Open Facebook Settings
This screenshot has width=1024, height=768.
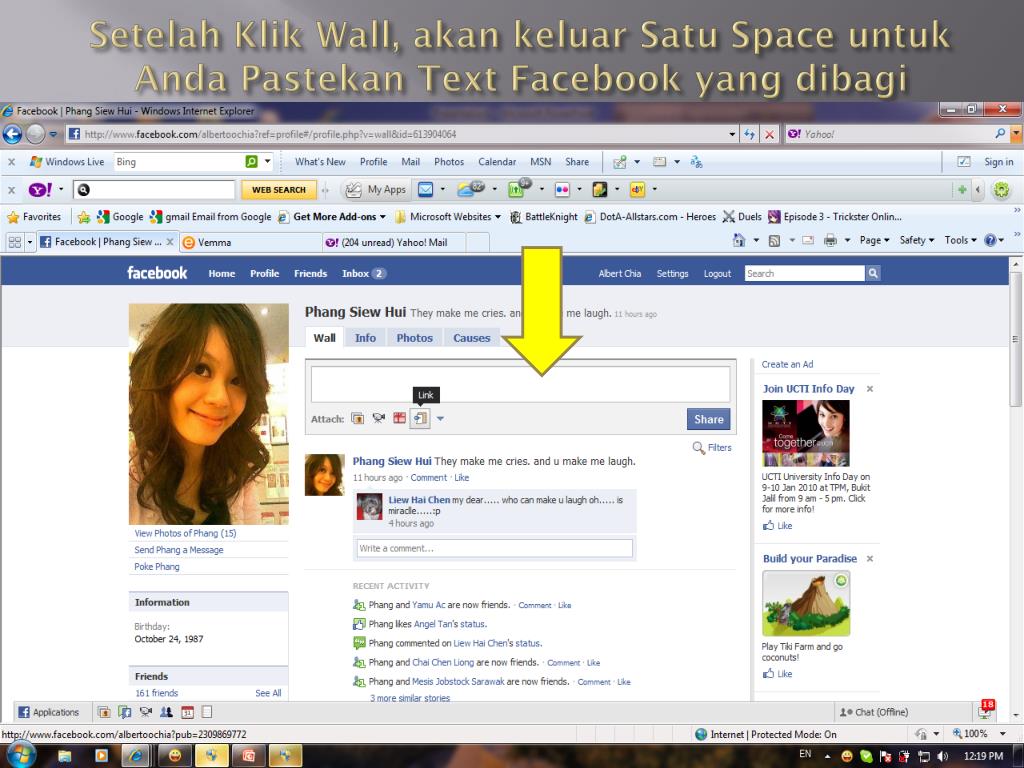pos(672,274)
